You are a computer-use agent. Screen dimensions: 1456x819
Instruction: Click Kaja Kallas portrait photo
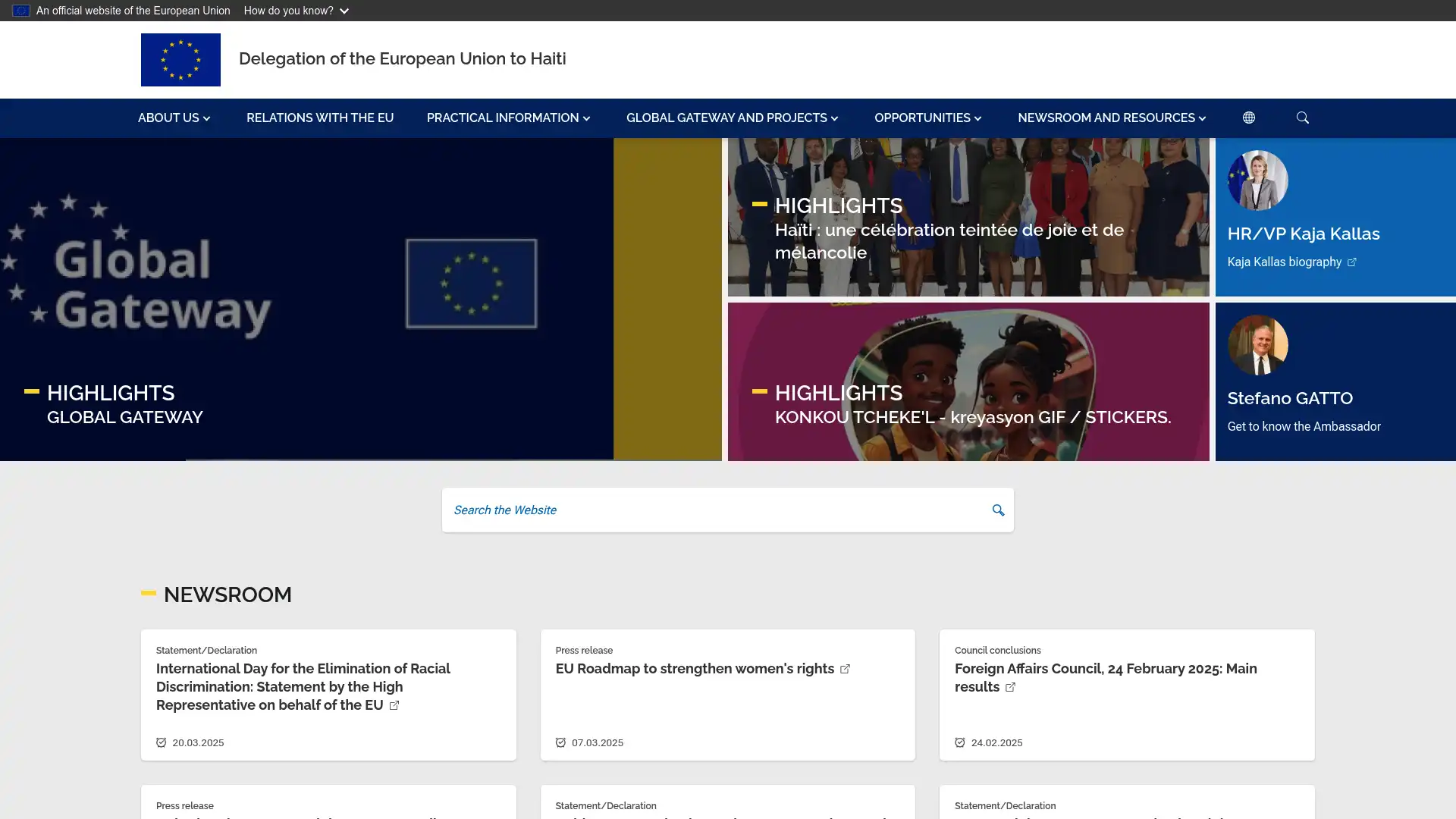pos(1257,180)
